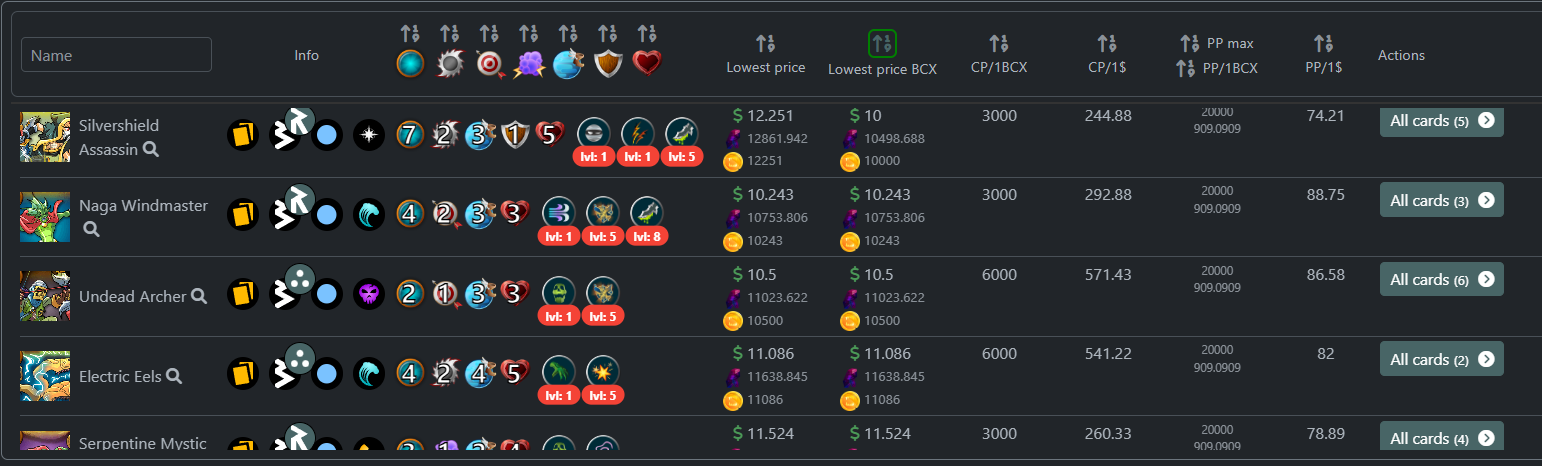The image size is (1542, 466).
Task: Click CP/1$ value 571.43
Action: click(x=1109, y=274)
